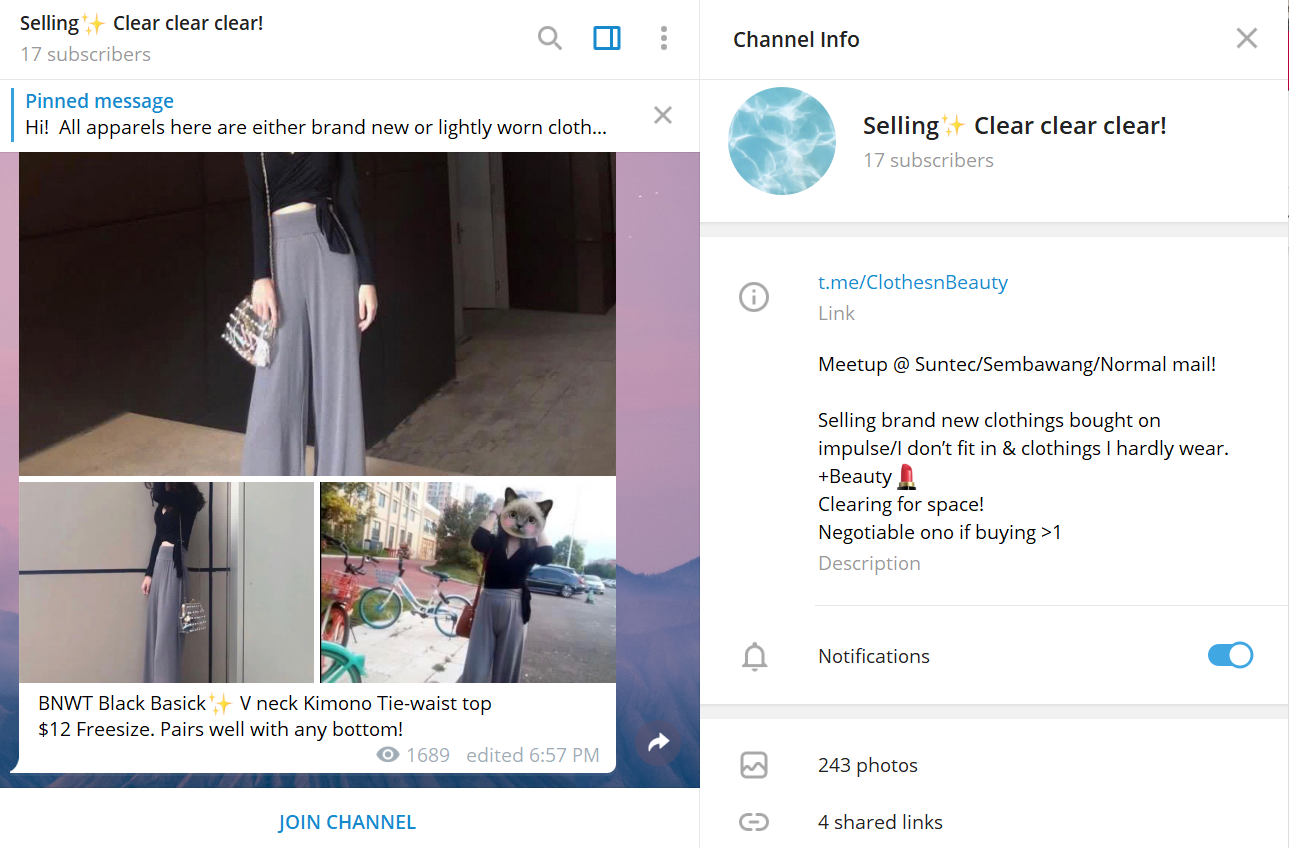This screenshot has height=848, width=1289.
Task: Toggle the side panel column icon
Action: click(607, 39)
